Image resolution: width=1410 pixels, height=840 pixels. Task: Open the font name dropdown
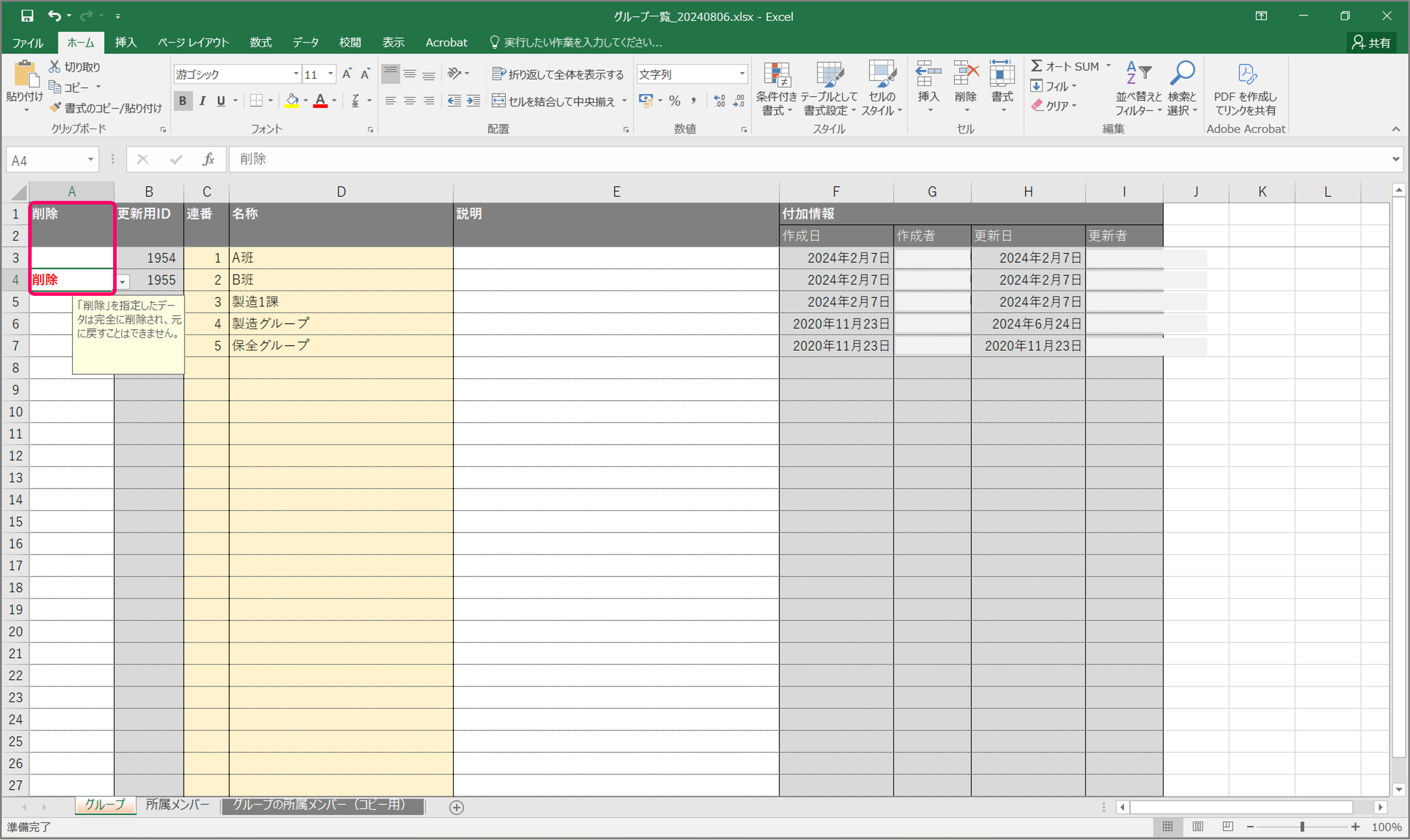296,74
